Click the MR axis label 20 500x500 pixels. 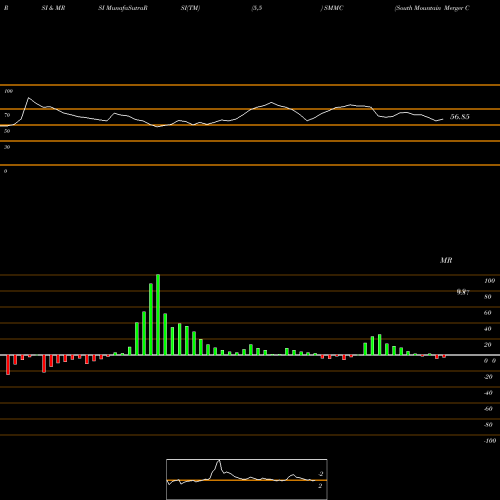click(488, 345)
